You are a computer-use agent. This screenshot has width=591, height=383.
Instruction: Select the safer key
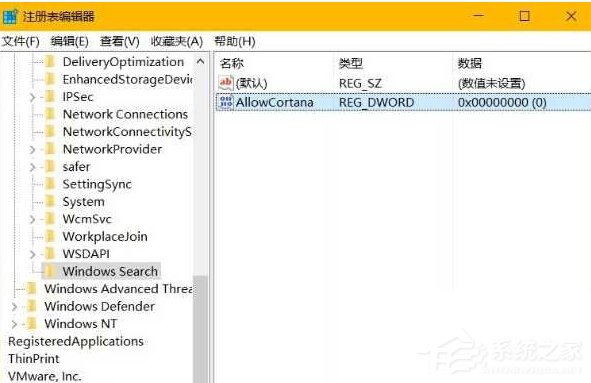77,166
